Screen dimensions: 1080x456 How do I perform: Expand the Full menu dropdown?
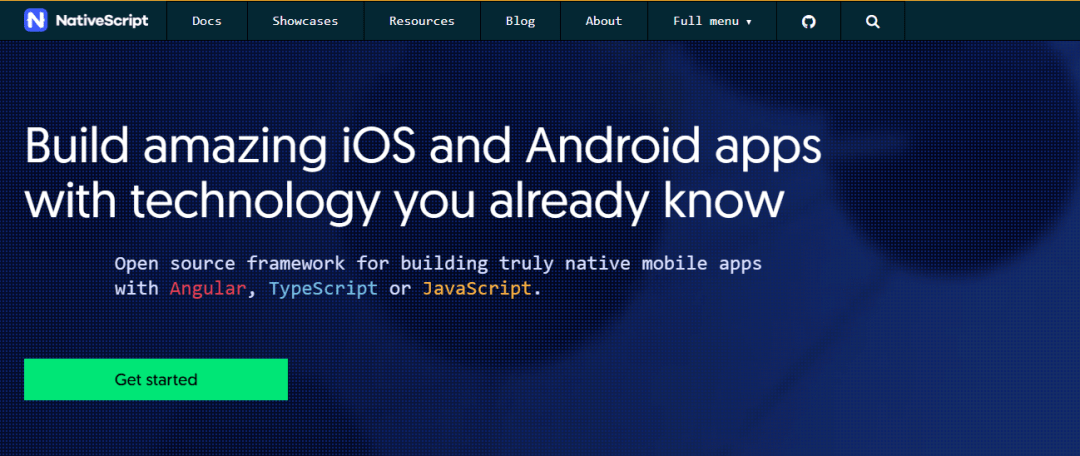pyautogui.click(x=712, y=21)
